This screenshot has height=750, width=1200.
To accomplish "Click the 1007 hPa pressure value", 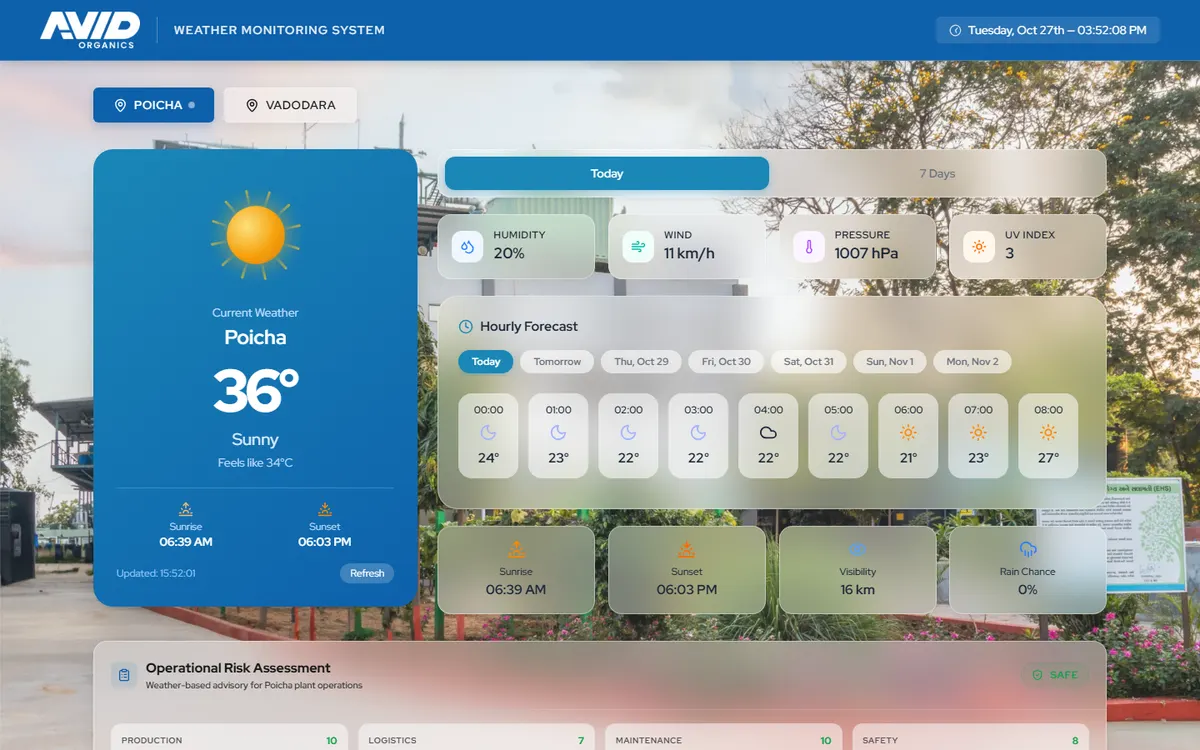I will [866, 254].
